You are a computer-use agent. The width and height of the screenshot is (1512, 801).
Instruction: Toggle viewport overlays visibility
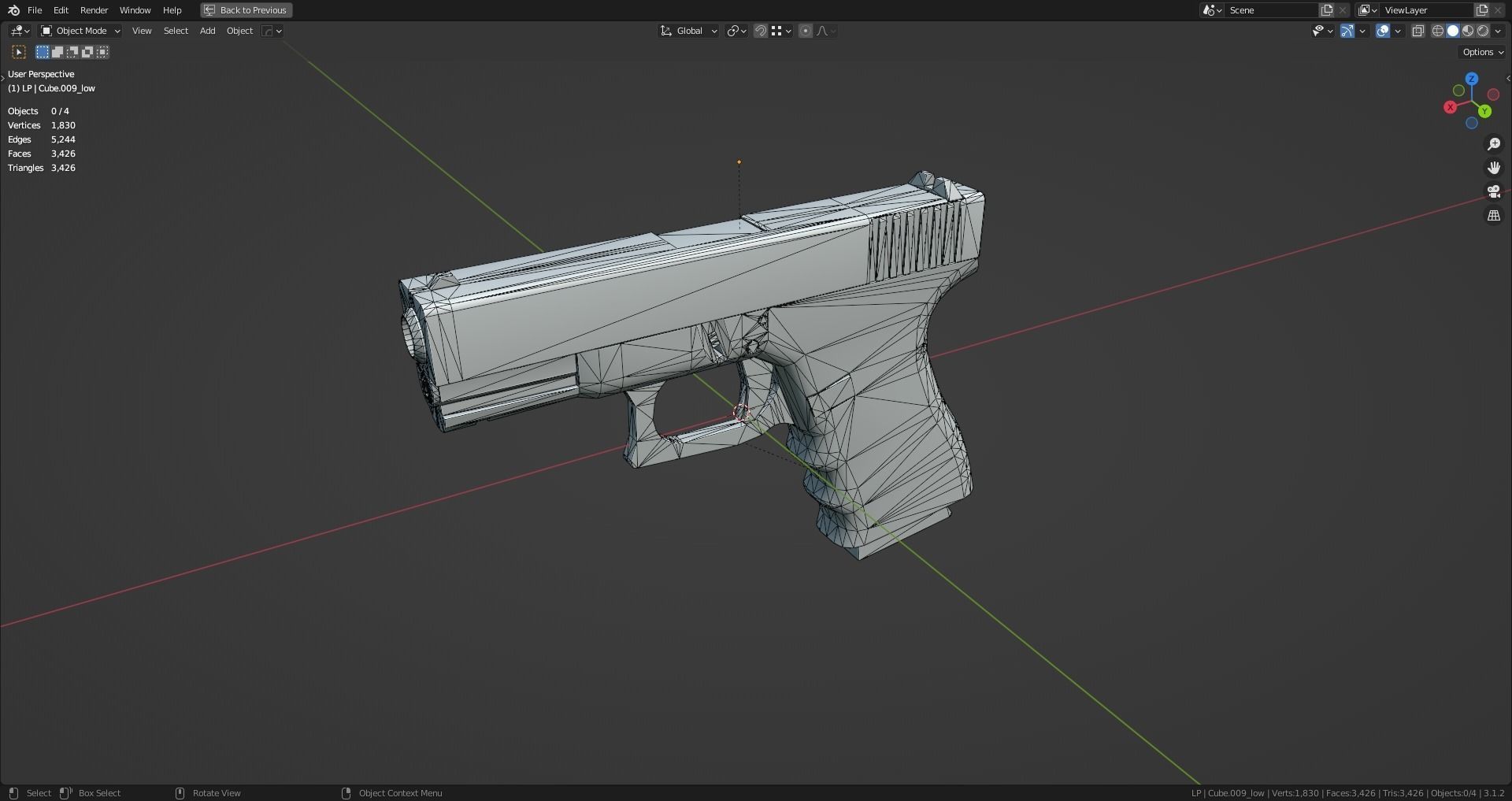[1383, 31]
